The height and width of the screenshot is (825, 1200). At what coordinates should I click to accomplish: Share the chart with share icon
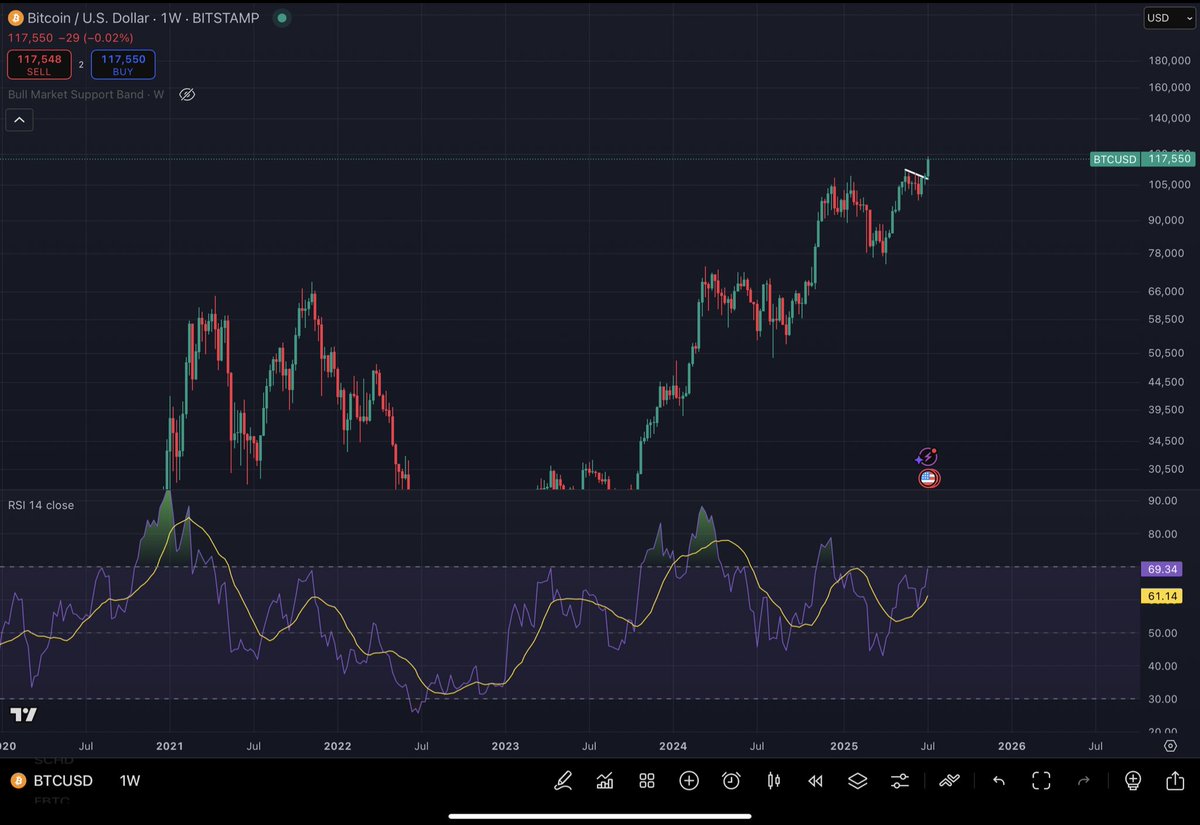(x=1175, y=780)
